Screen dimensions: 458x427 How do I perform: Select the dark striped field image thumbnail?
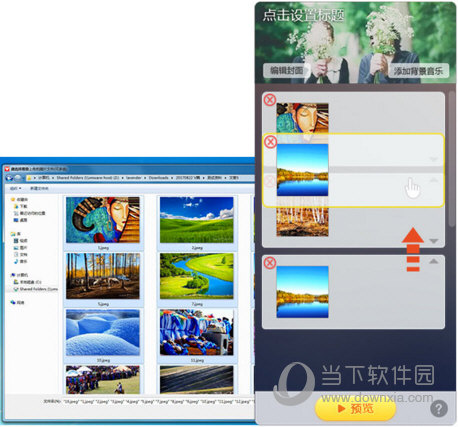tap(197, 380)
